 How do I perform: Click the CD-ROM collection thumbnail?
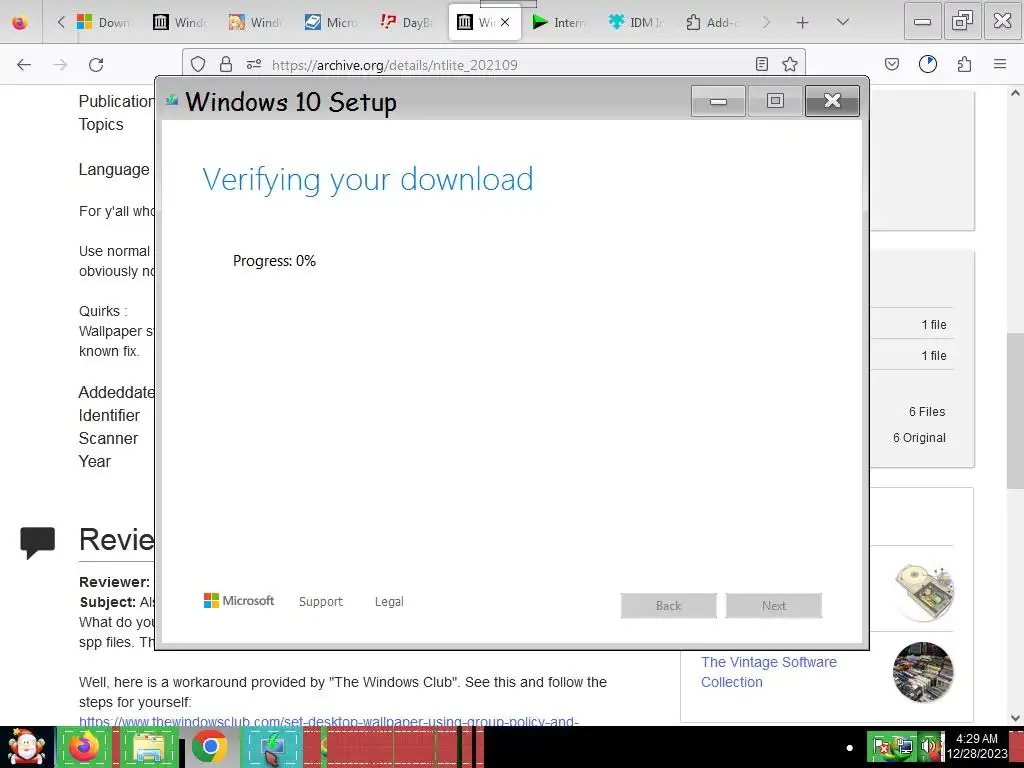click(925, 592)
